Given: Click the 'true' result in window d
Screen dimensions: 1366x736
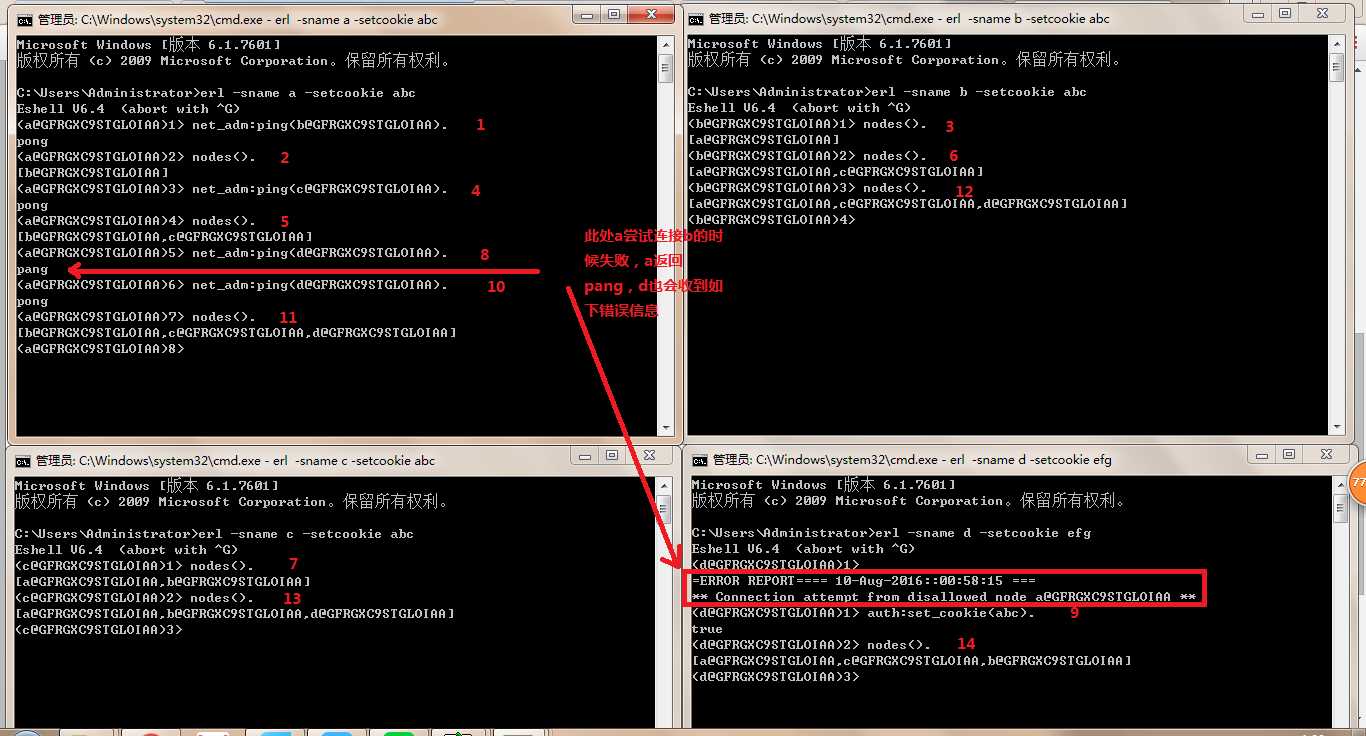Looking at the screenshot, I should pyautogui.click(x=707, y=629).
